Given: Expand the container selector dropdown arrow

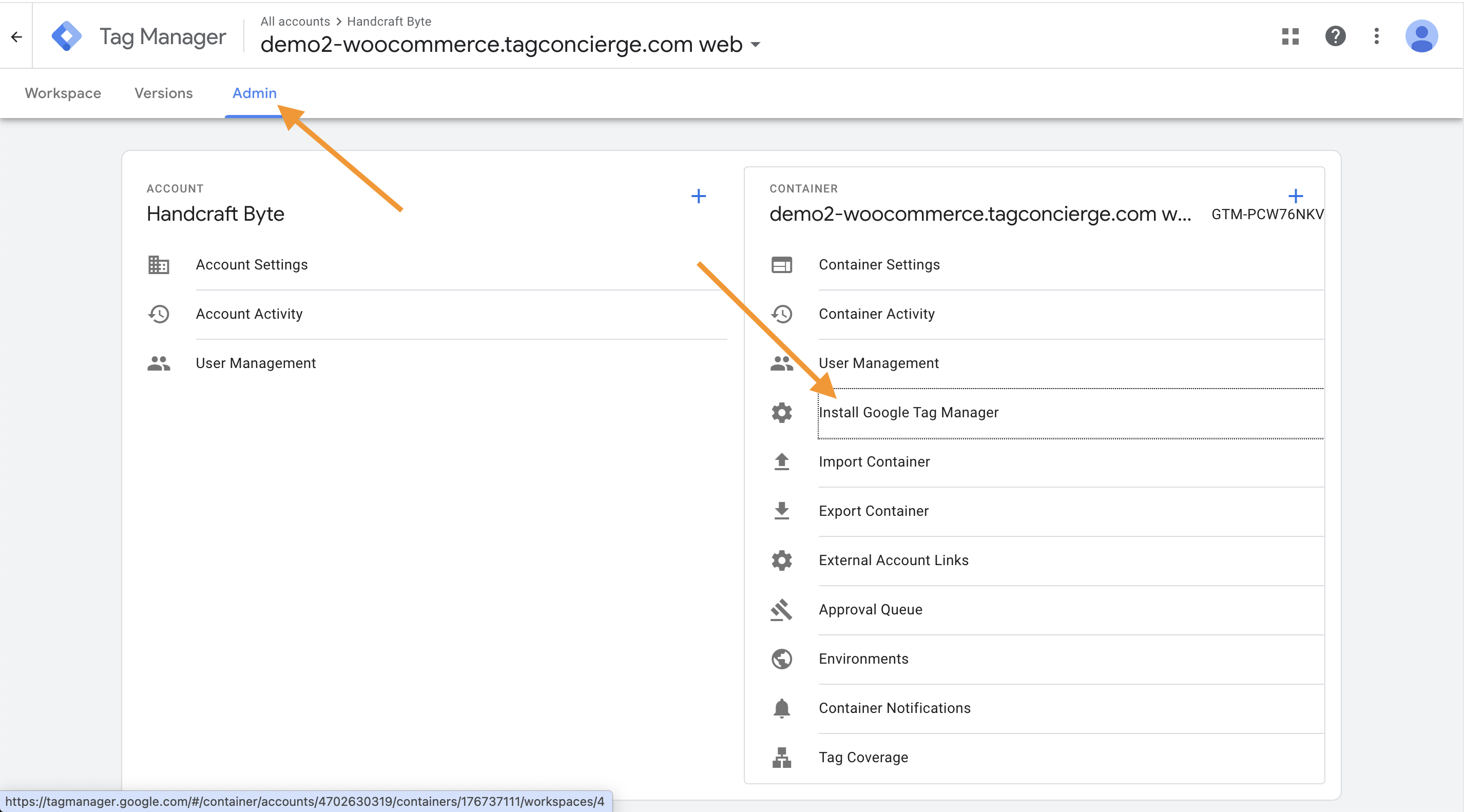Looking at the screenshot, I should (x=755, y=45).
